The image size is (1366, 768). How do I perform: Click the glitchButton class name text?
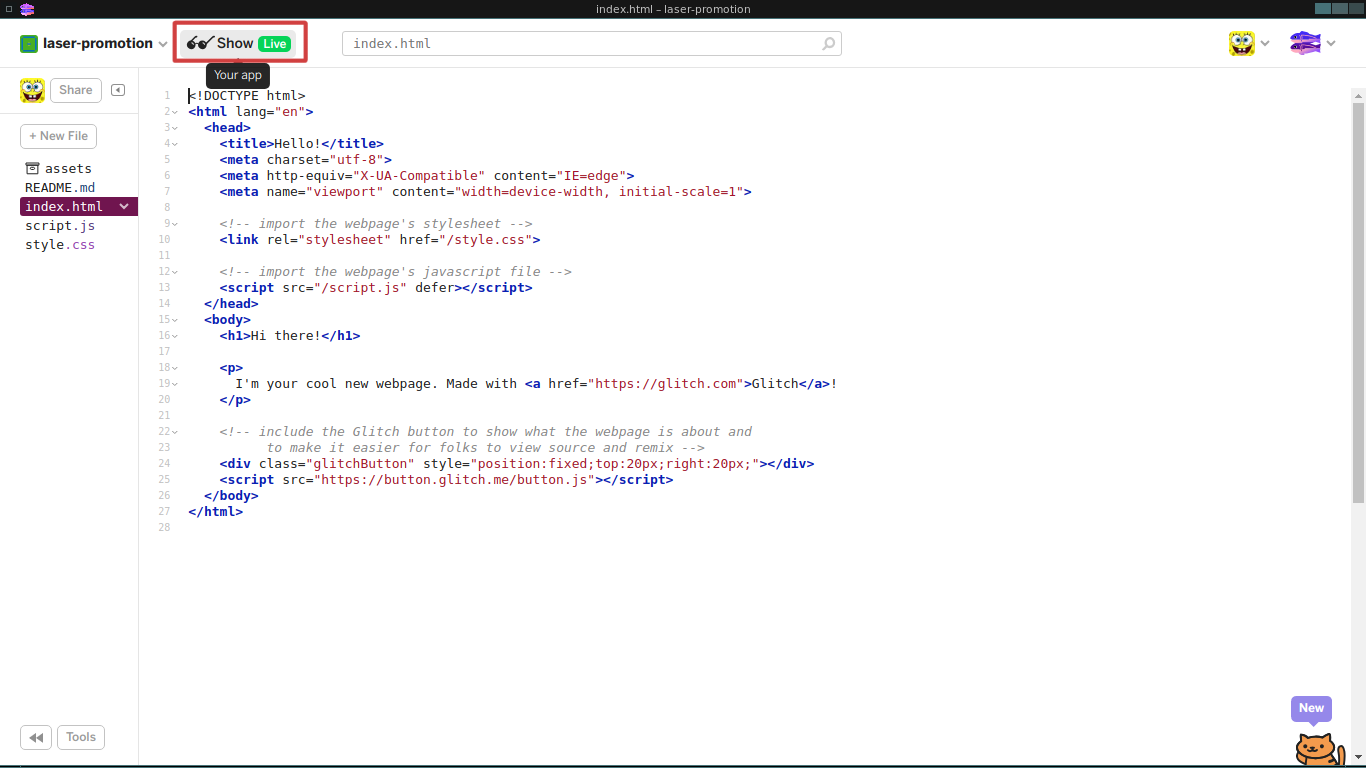coord(360,464)
